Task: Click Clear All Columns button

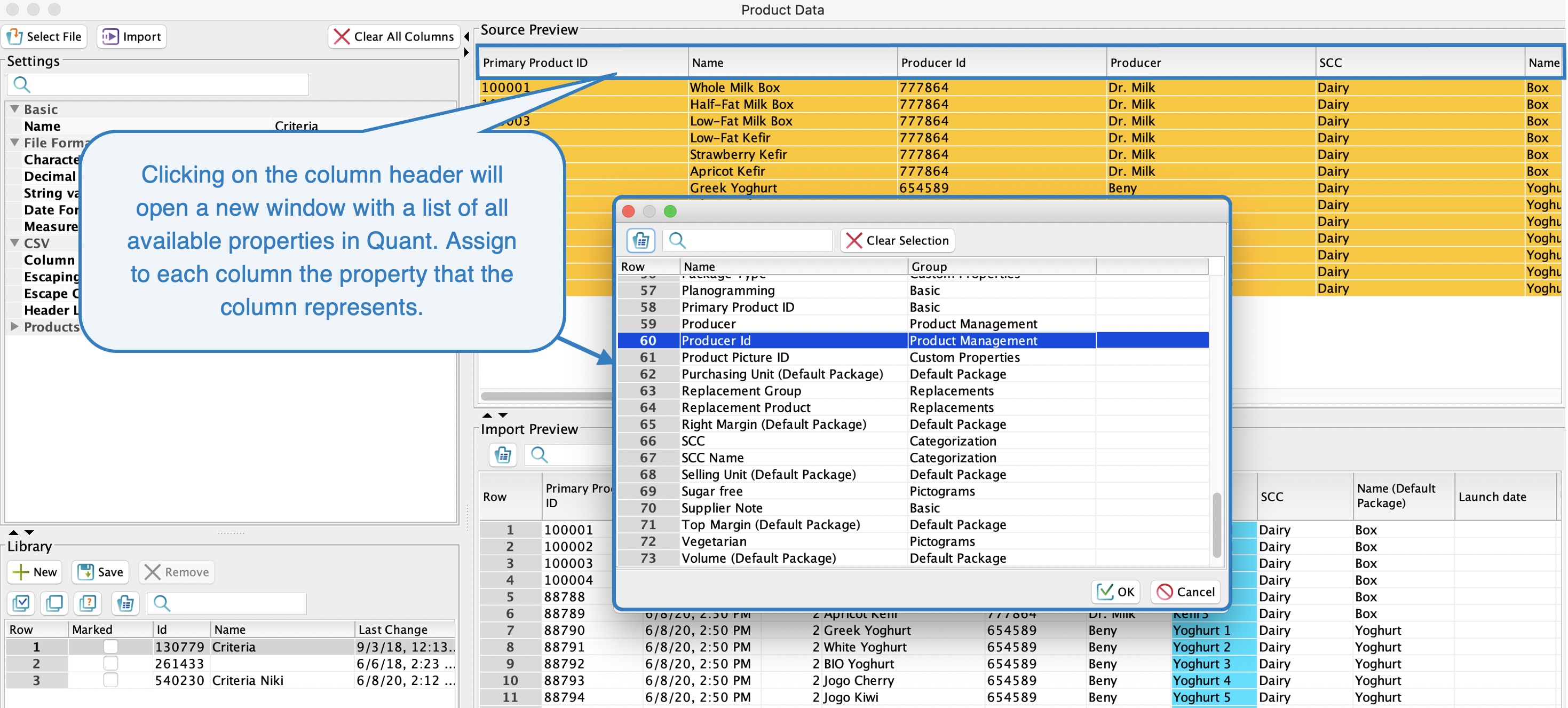Action: coord(394,36)
